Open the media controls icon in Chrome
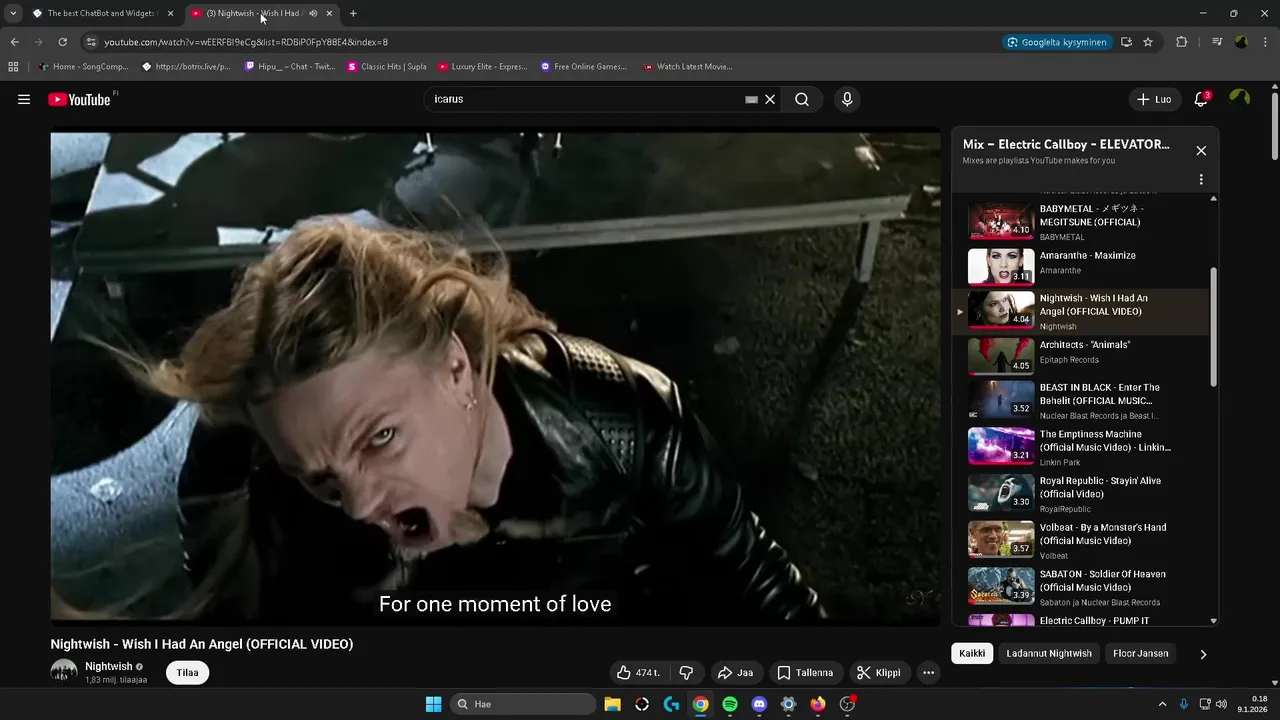The height and width of the screenshot is (720, 1280). point(1217,42)
